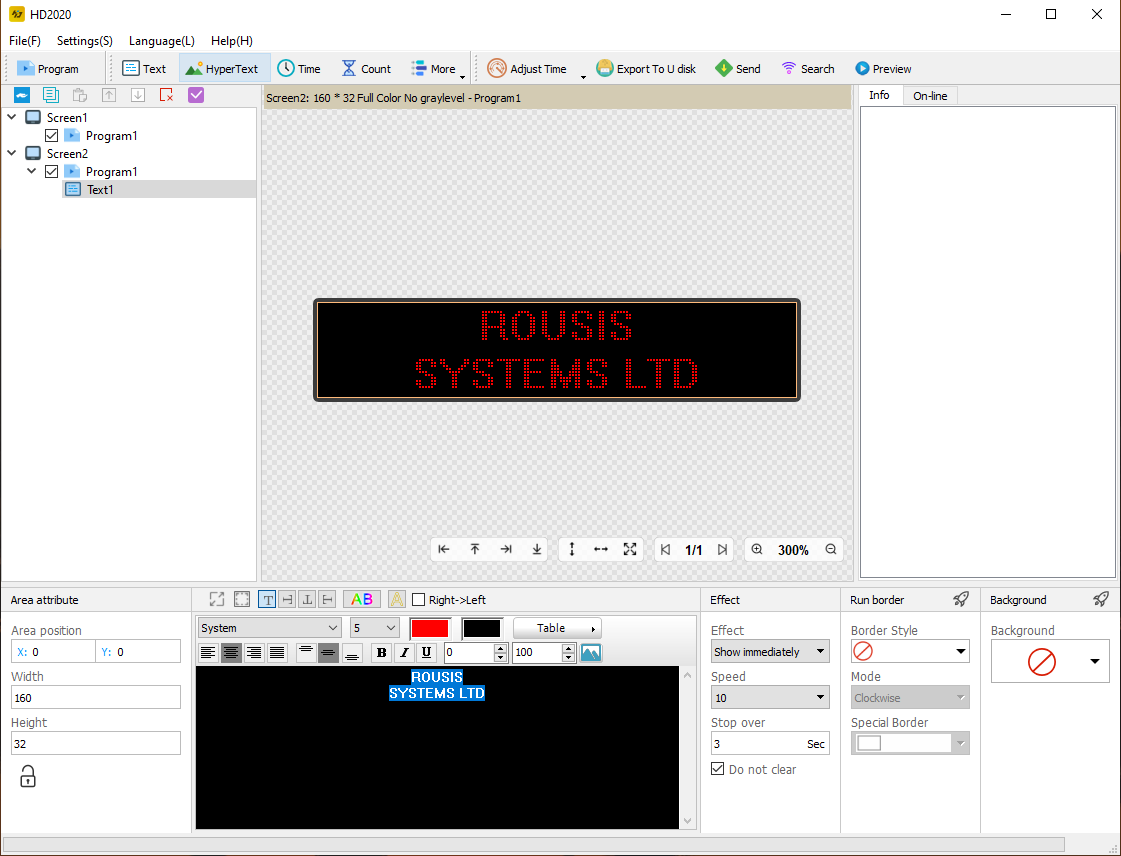Collapse the Screen2 tree node
The image size is (1121, 856).
tap(12, 152)
